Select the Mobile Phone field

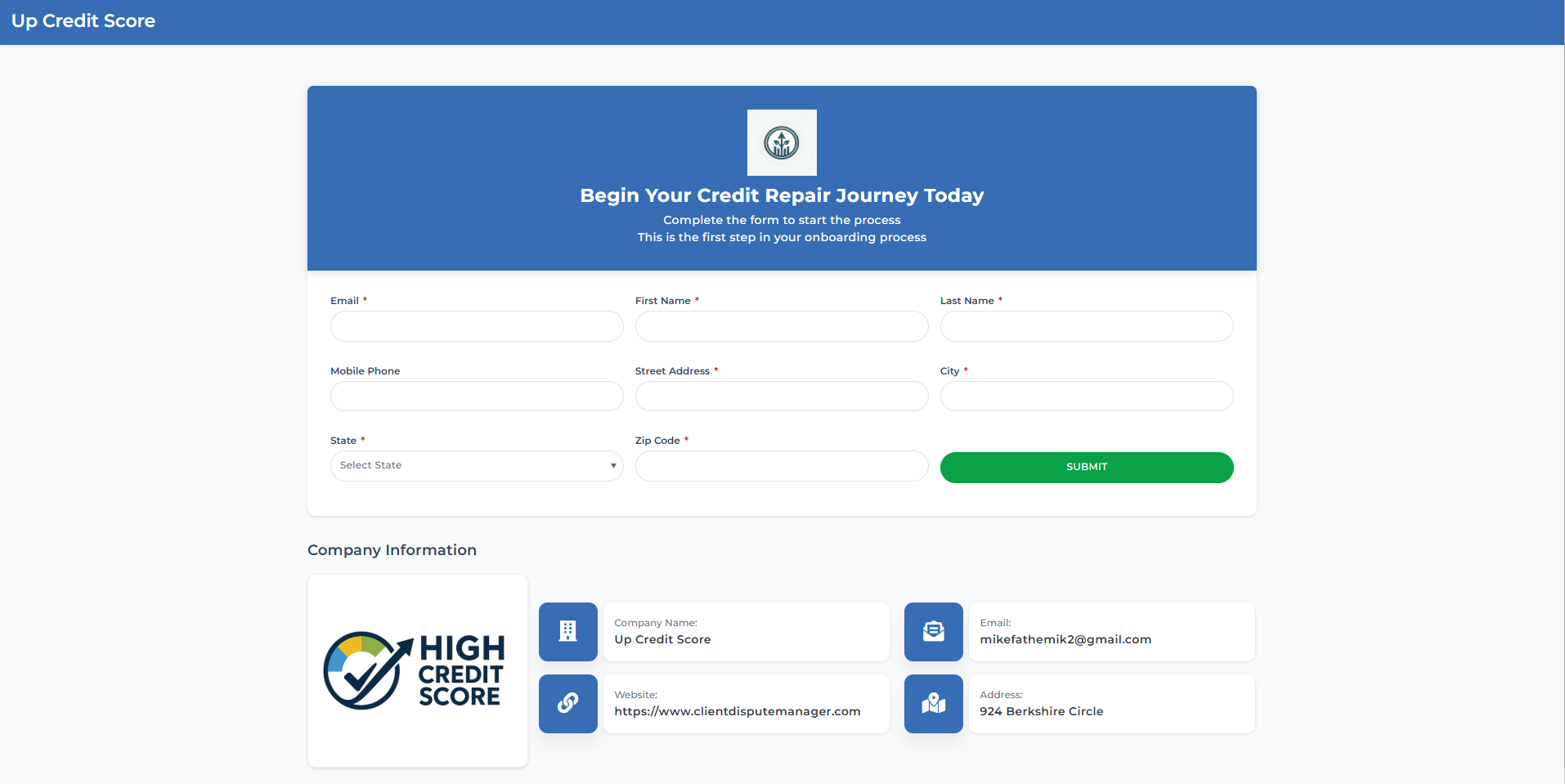tap(477, 396)
